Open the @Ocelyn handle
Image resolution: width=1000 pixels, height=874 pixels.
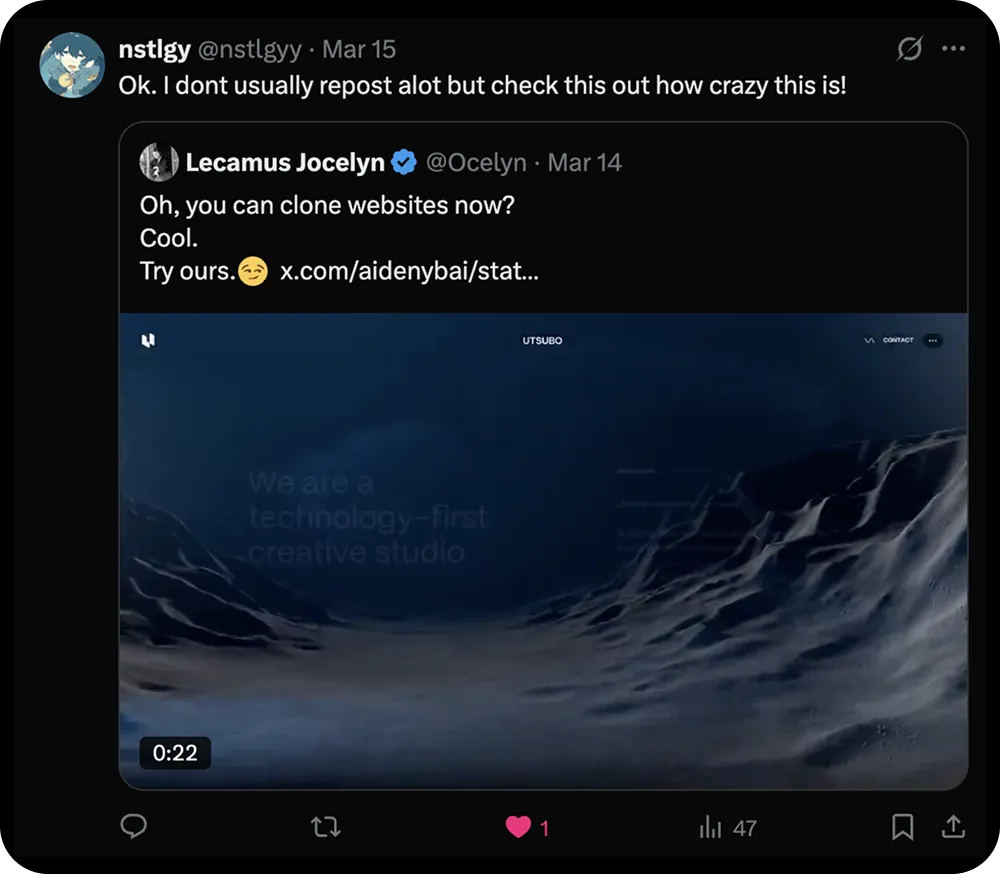click(476, 162)
